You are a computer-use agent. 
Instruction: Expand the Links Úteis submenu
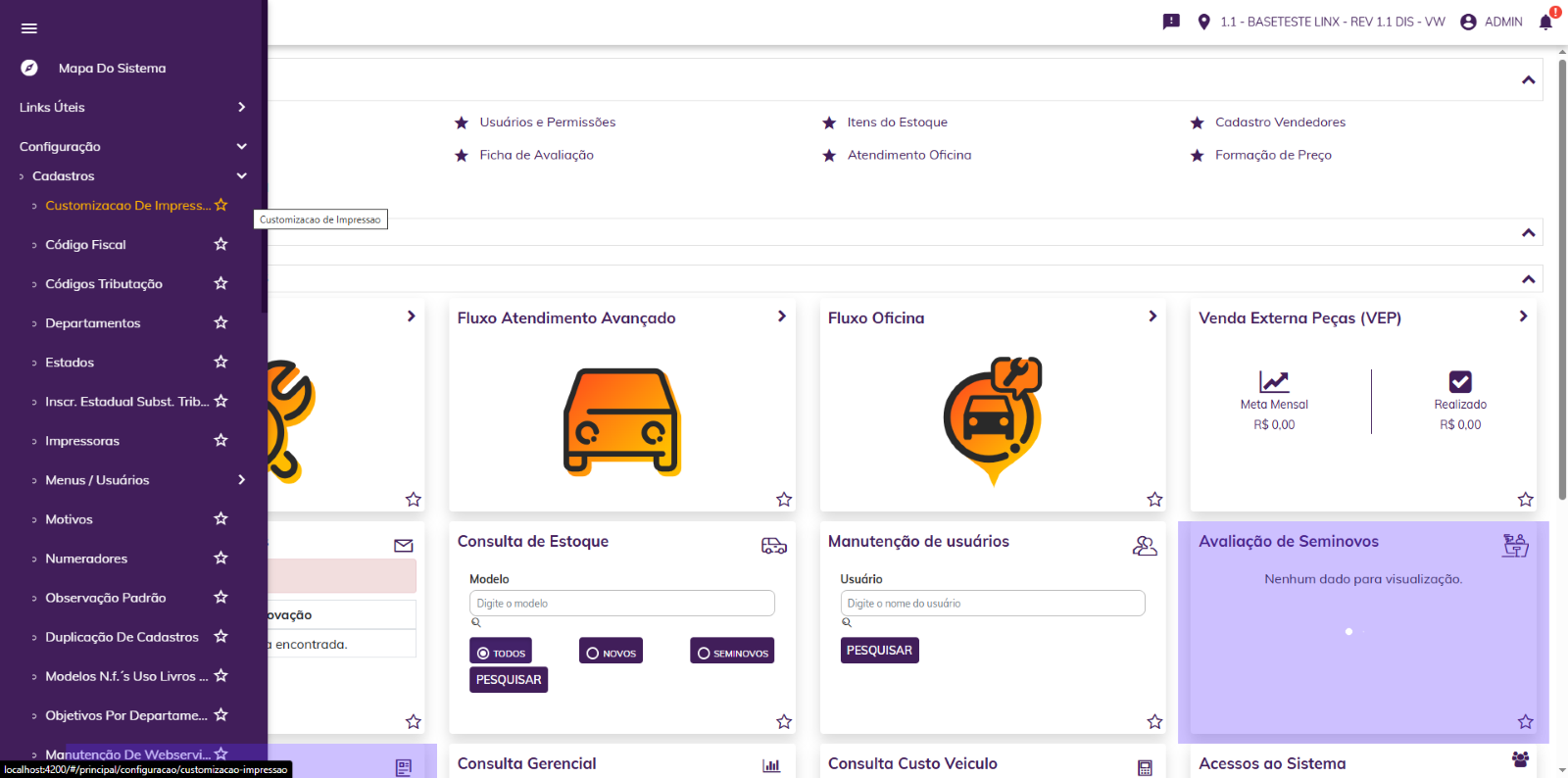pyautogui.click(x=241, y=107)
